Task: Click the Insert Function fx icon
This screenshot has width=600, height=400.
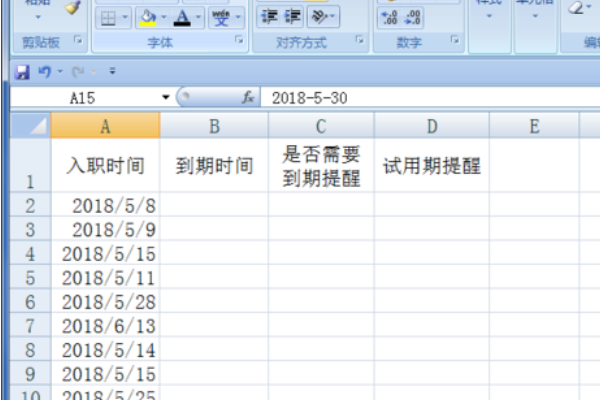Action: (x=248, y=98)
